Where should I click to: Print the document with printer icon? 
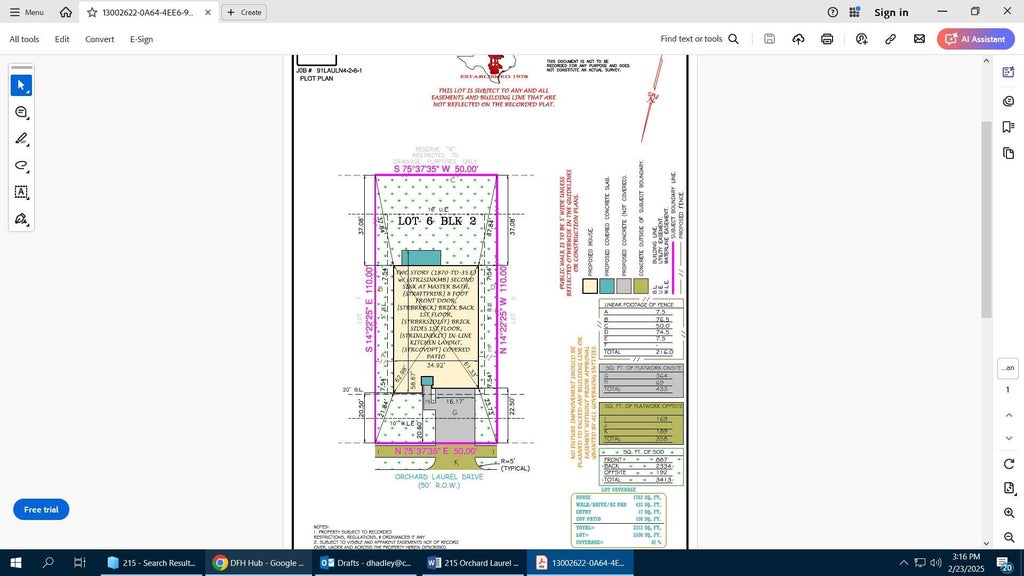(x=827, y=39)
